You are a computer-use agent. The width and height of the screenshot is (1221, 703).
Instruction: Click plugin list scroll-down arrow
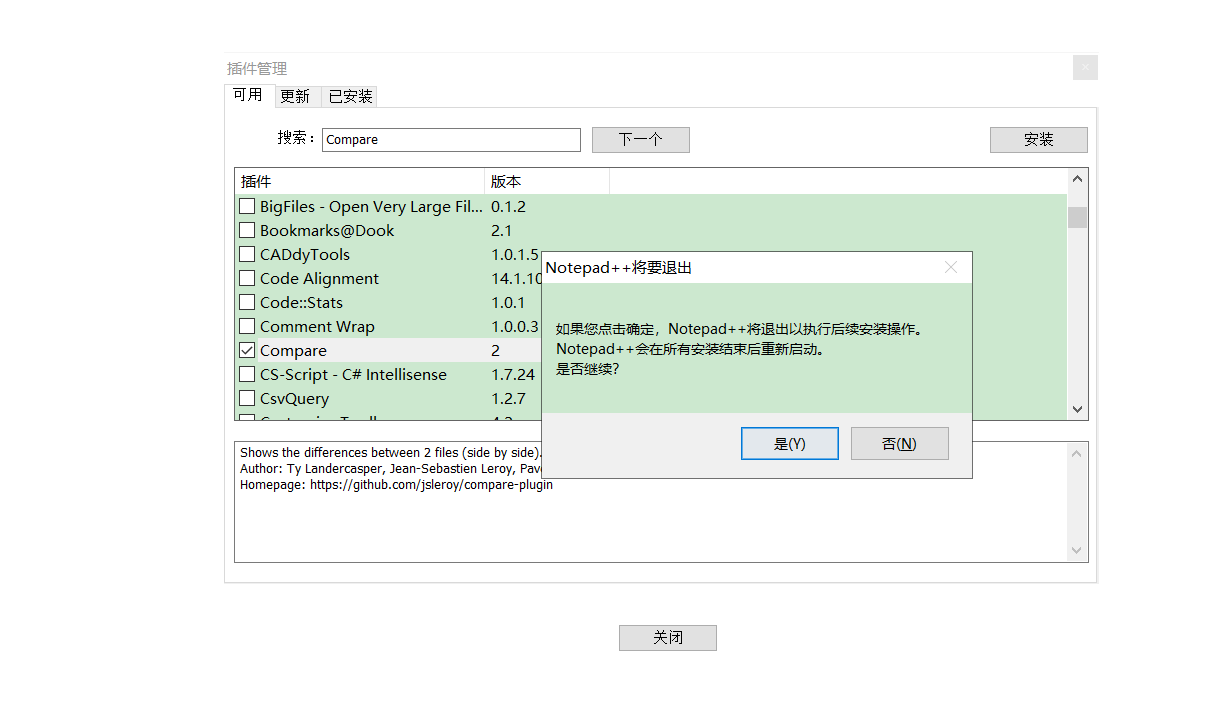[x=1077, y=409]
